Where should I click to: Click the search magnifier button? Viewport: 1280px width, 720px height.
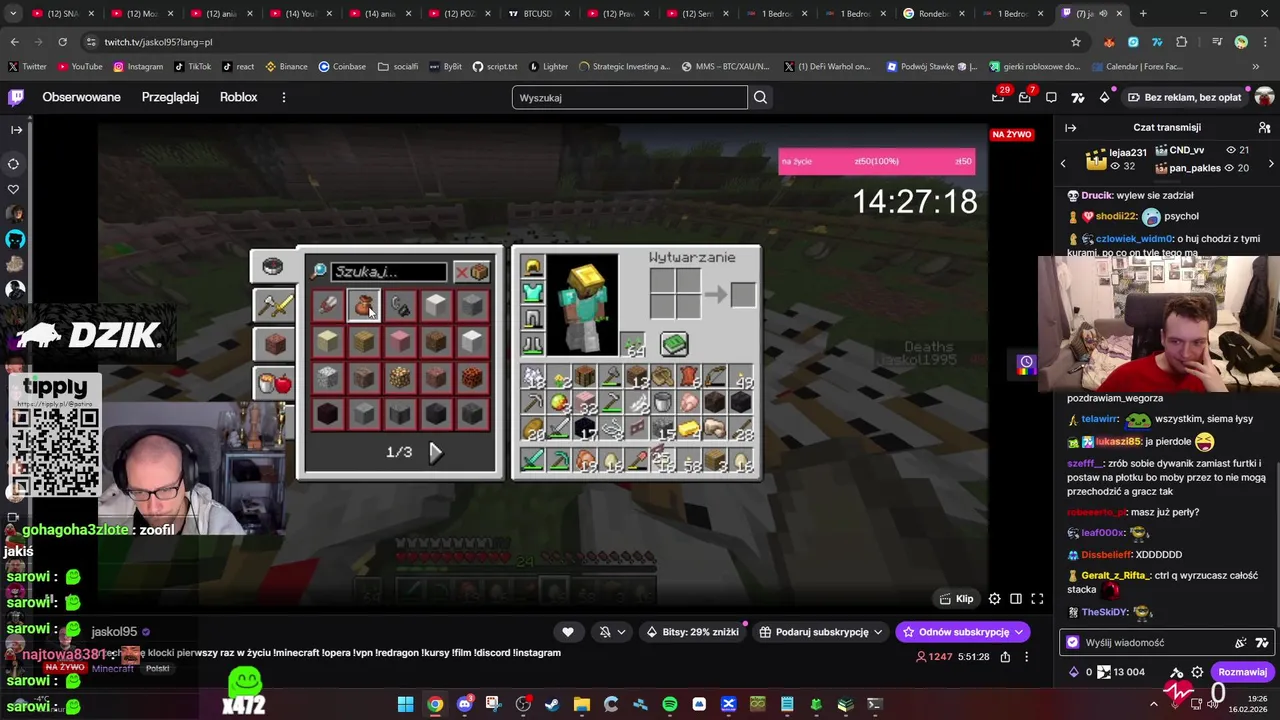760,97
